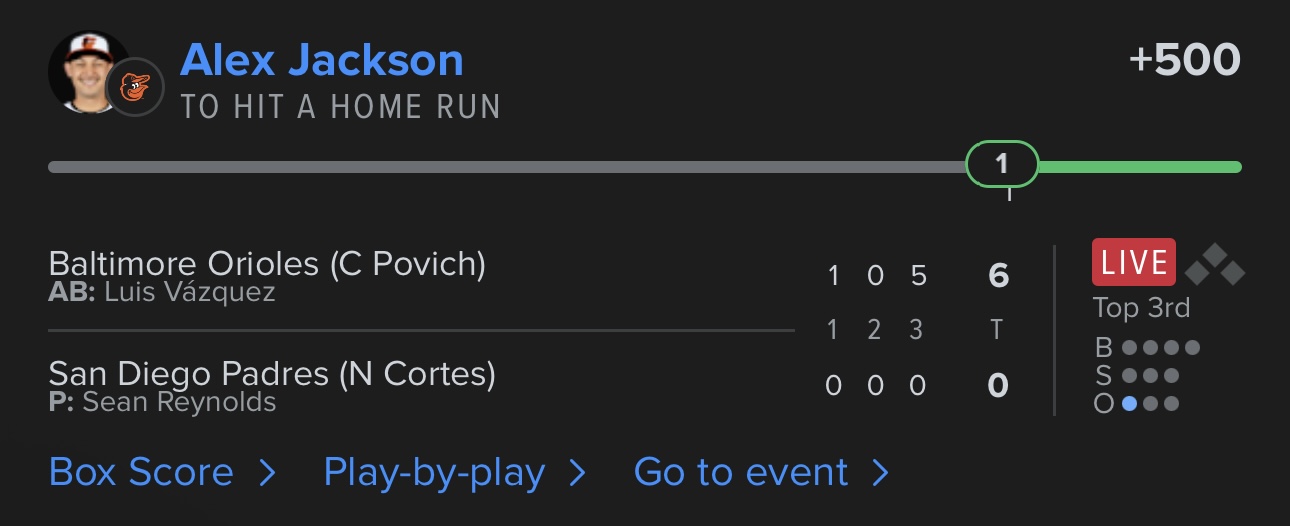This screenshot has width=1290, height=526.
Task: Open the Box Score link
Action: pyautogui.click(x=141, y=472)
